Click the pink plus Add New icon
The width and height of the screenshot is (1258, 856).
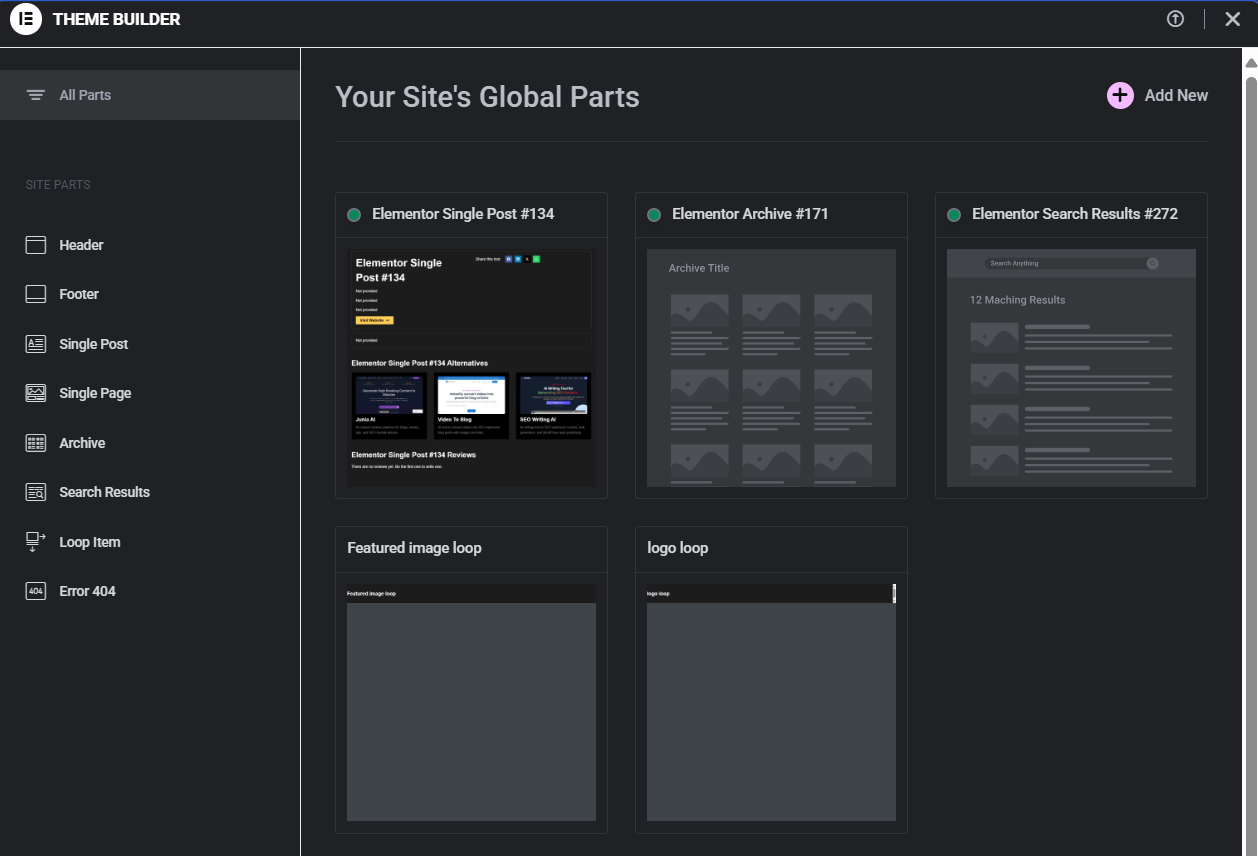(1120, 95)
